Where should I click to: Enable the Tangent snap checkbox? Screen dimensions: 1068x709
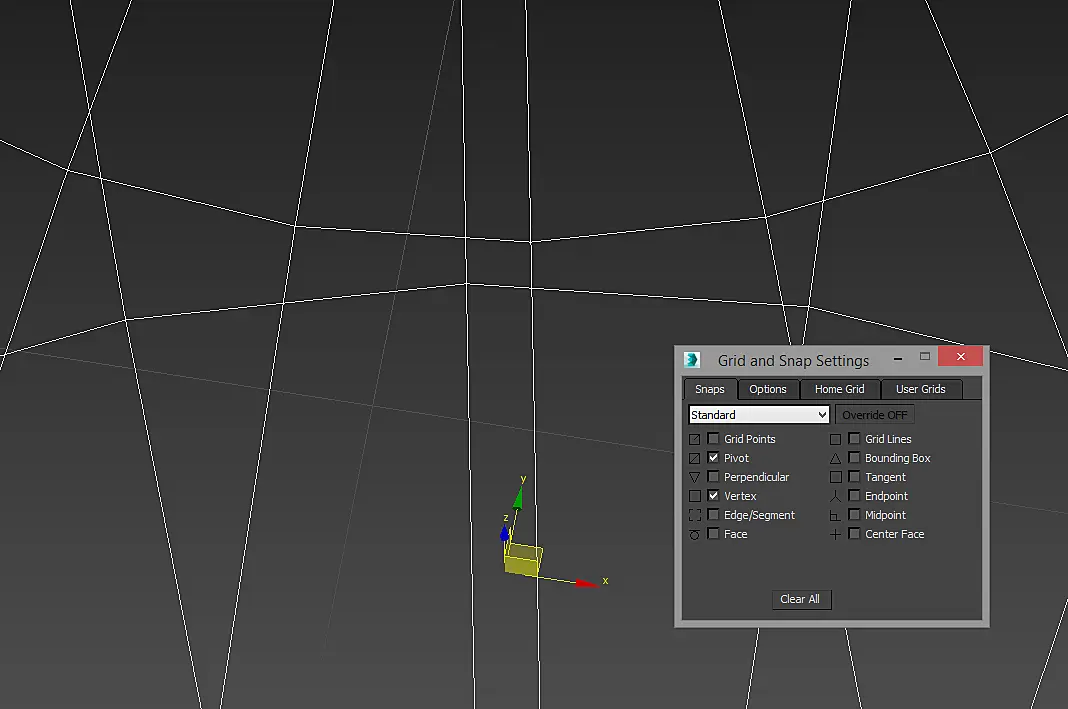tap(854, 477)
